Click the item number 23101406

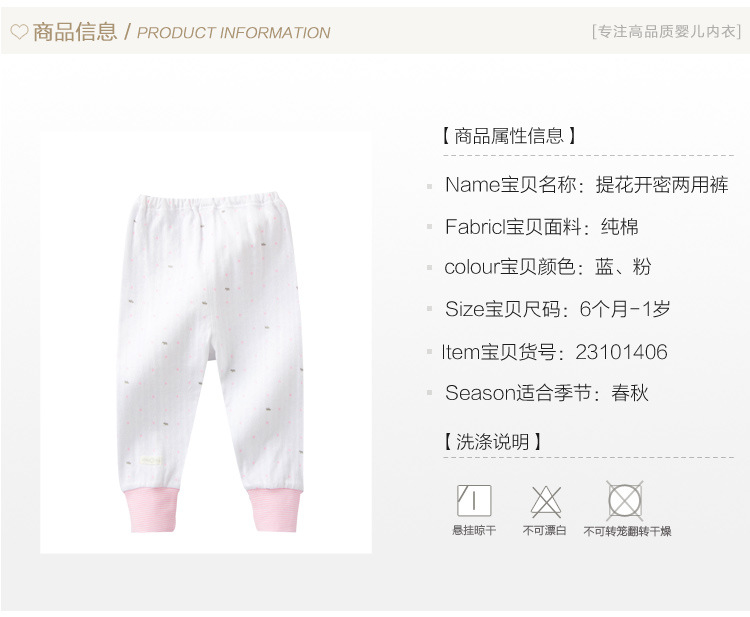(621, 352)
